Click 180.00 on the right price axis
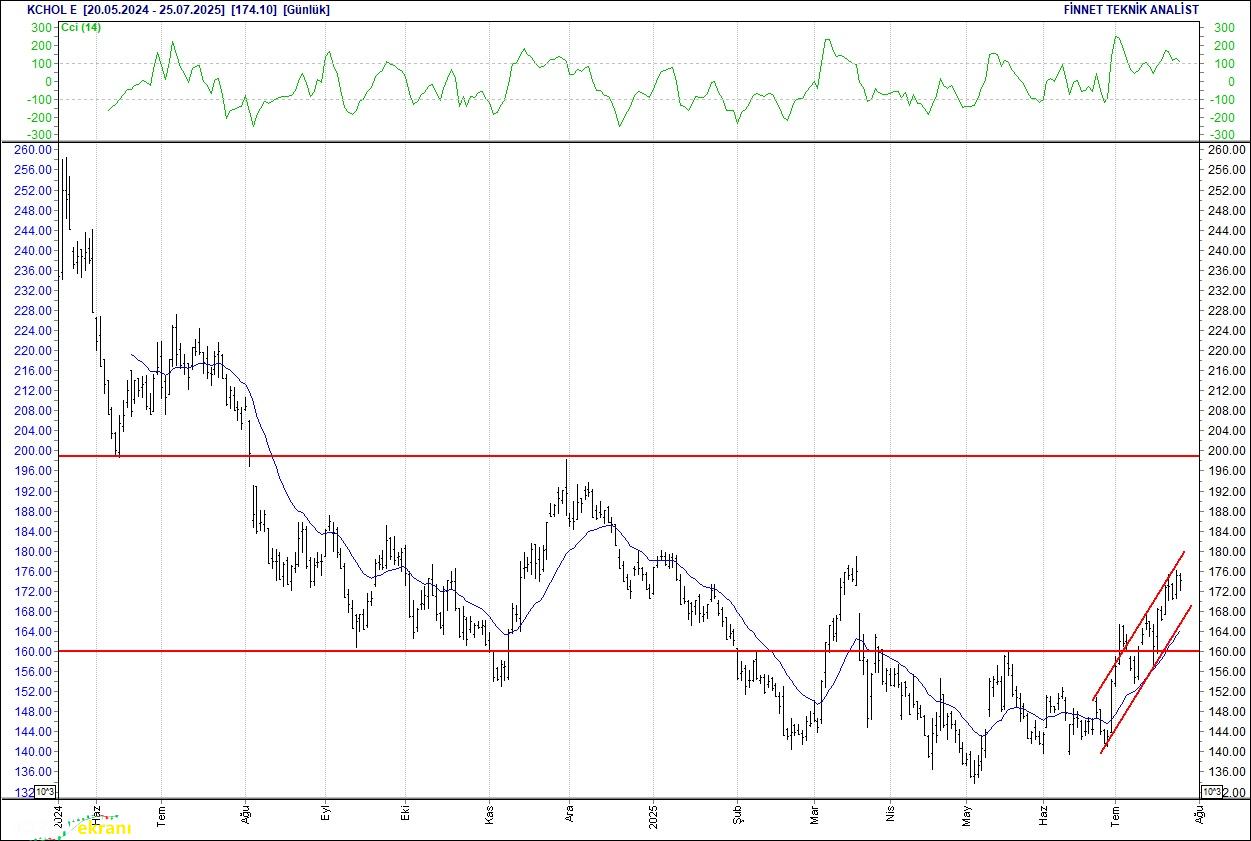This screenshot has height=841, width=1251. pos(1225,552)
